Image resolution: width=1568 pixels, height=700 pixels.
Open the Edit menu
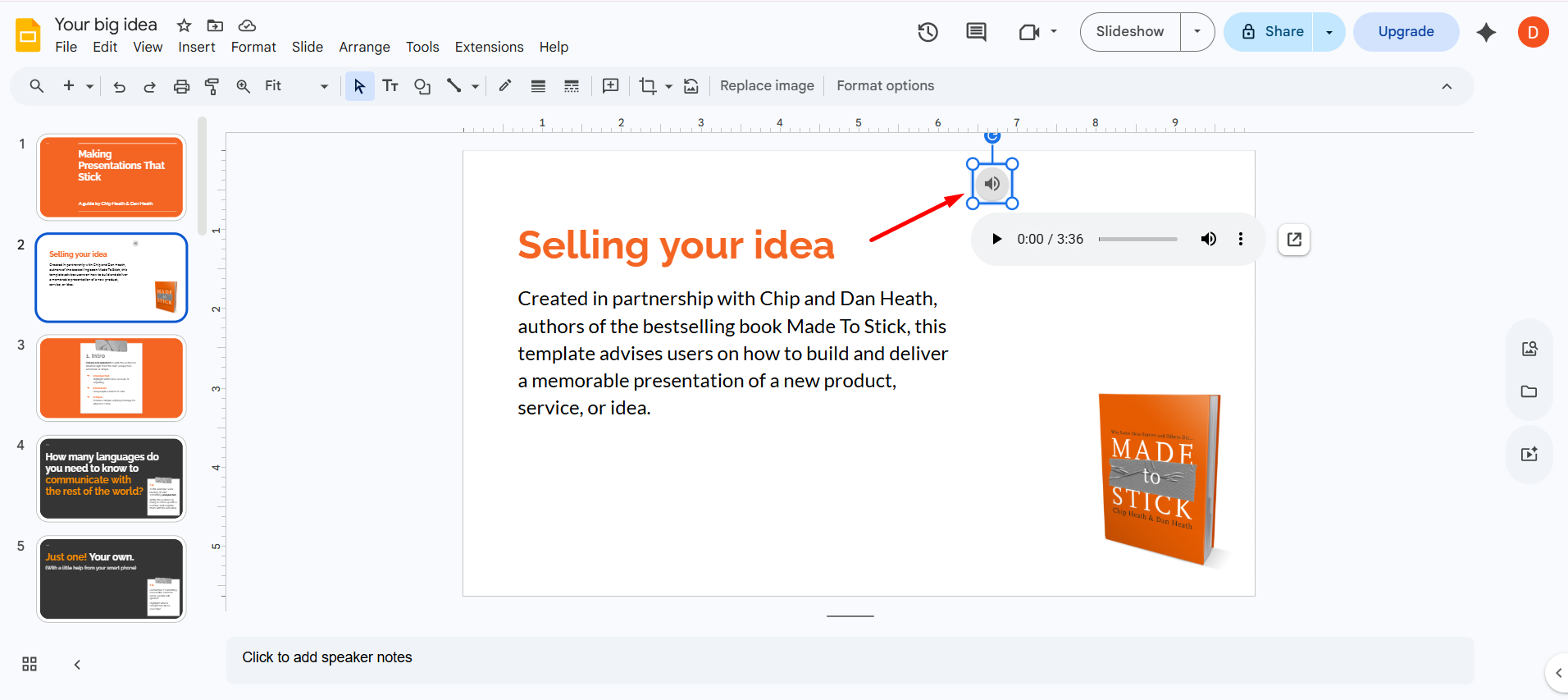(105, 47)
